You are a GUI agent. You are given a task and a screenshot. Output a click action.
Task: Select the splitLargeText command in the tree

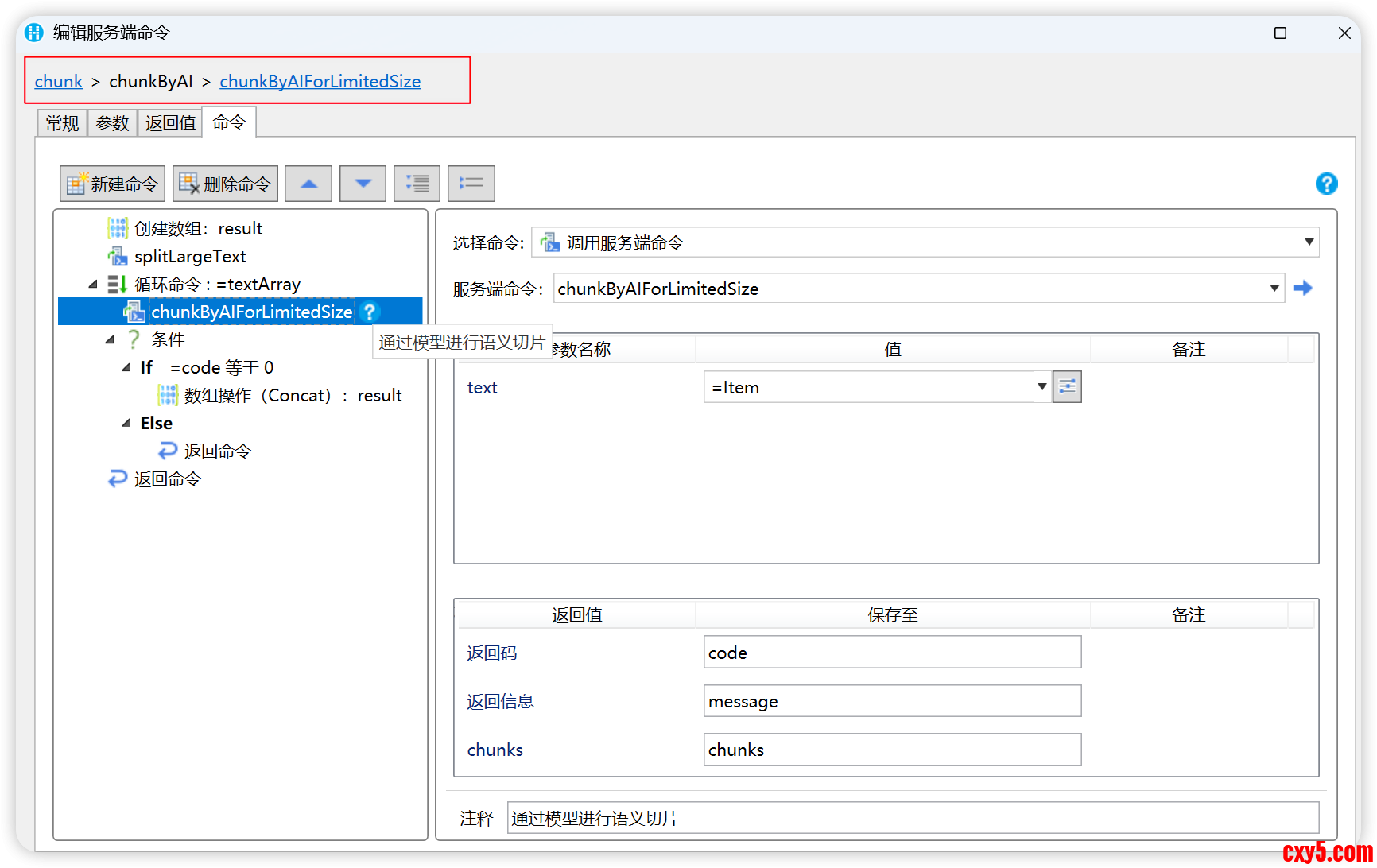tap(190, 256)
